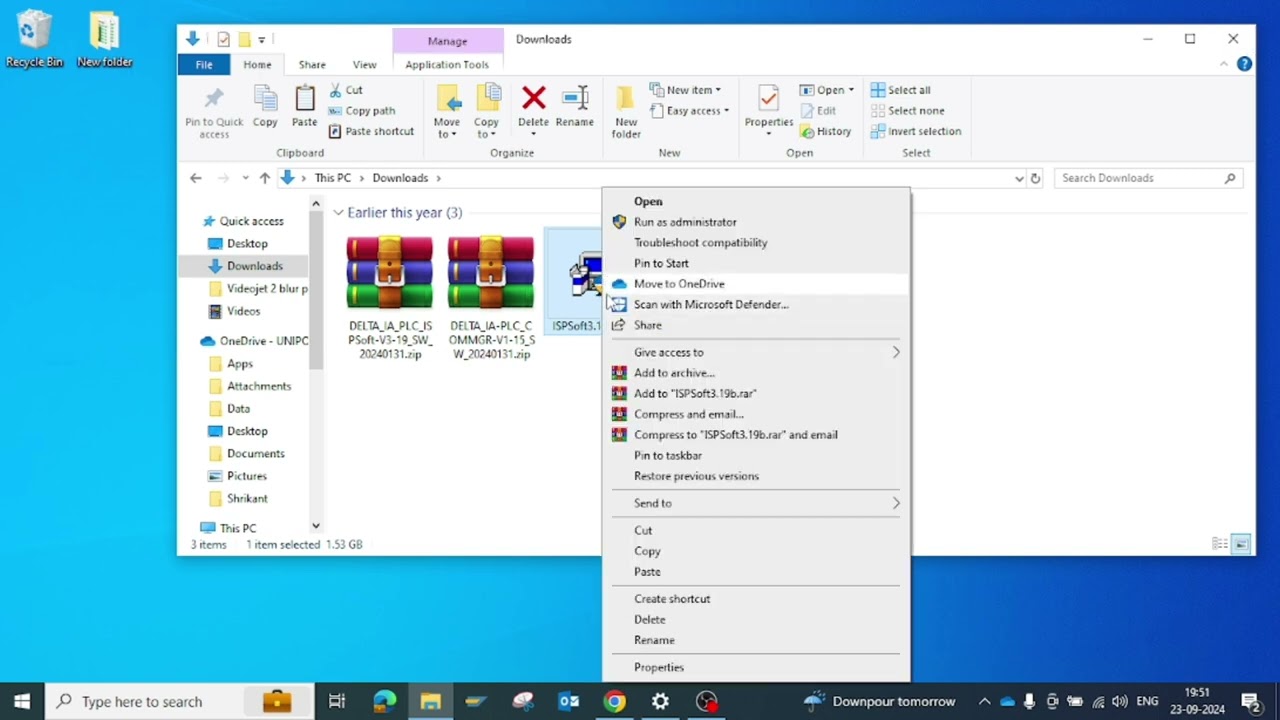The height and width of the screenshot is (720, 1280).
Task: Refresh the Downloads folder
Action: pos(1035,178)
